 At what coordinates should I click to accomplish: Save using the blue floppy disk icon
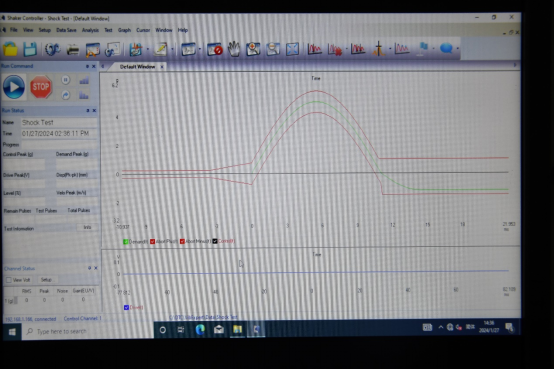click(x=30, y=49)
